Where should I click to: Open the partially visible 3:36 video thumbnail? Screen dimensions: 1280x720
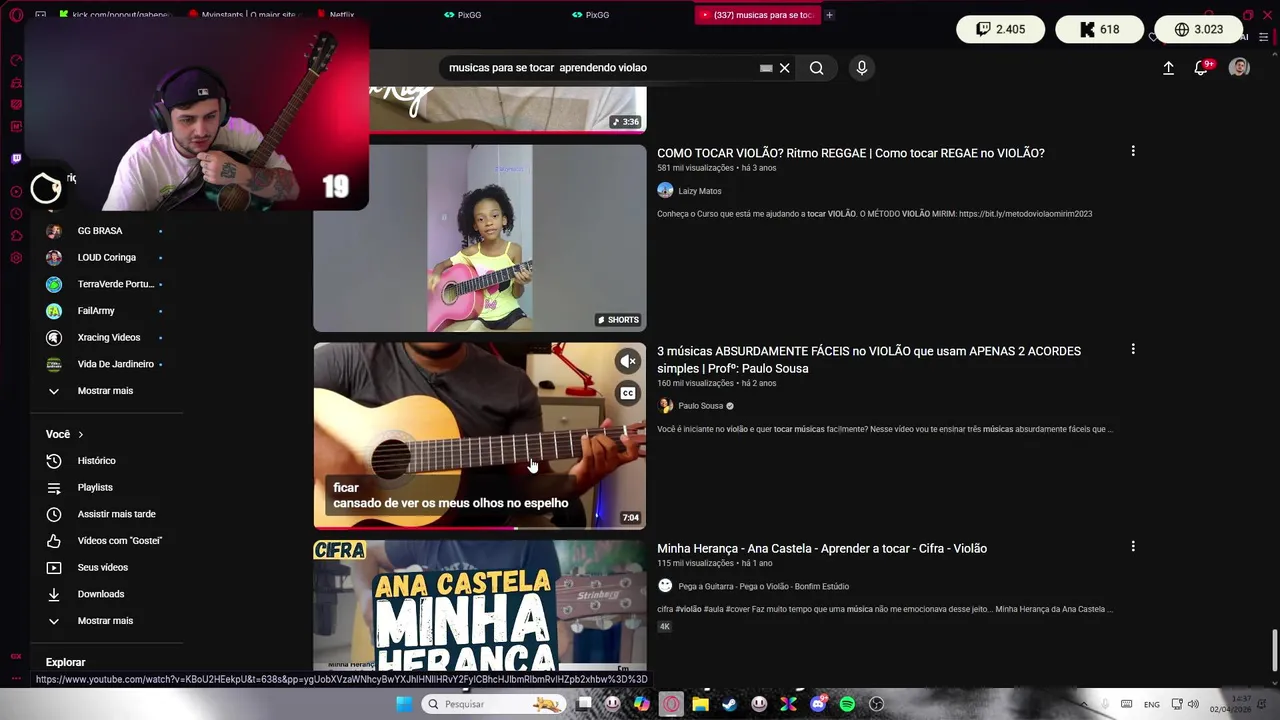pyautogui.click(x=508, y=108)
